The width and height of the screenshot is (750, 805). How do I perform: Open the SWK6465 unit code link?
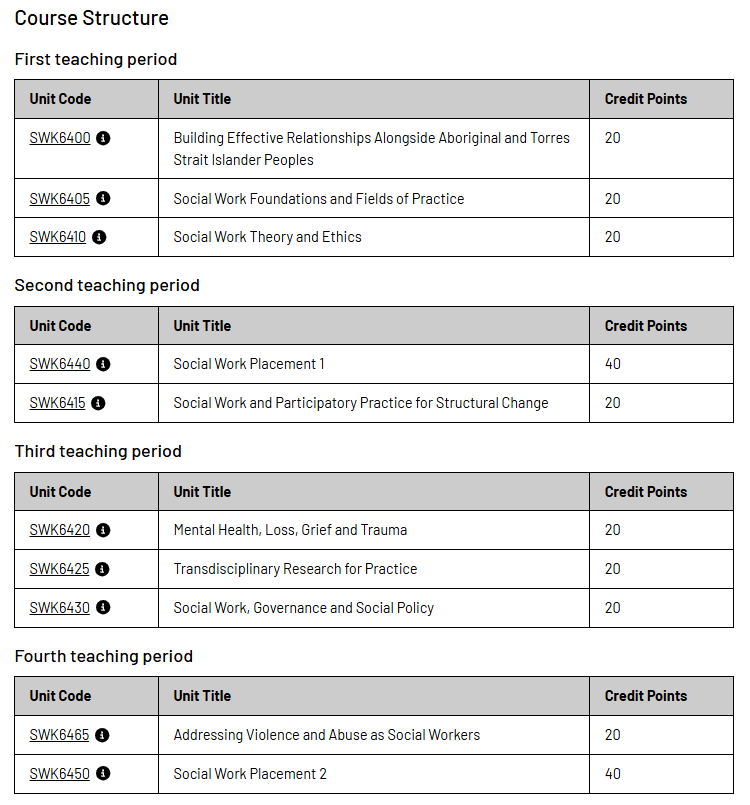tap(60, 735)
